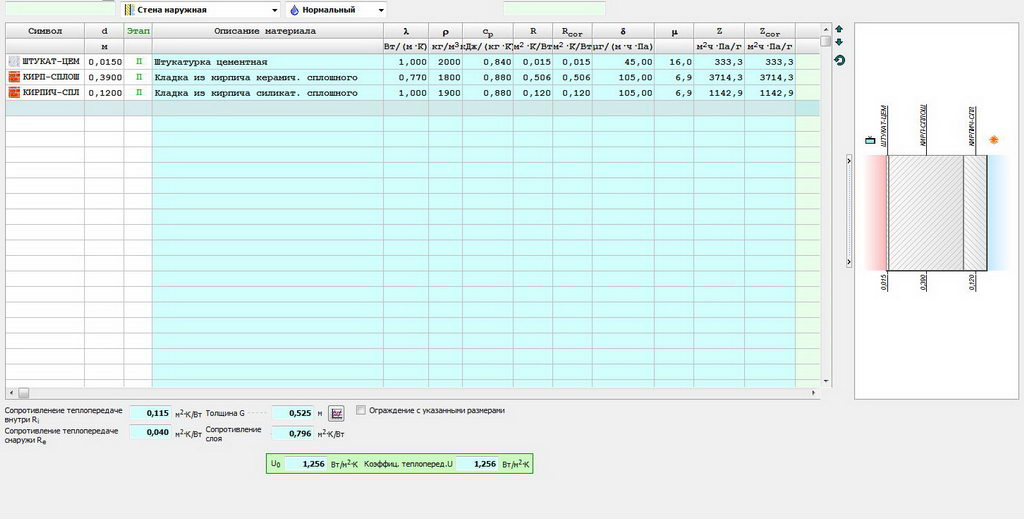Viewport: 1024px width, 519px height.
Task: Click the horizontal scrollbar left arrow
Action: click(x=10, y=393)
